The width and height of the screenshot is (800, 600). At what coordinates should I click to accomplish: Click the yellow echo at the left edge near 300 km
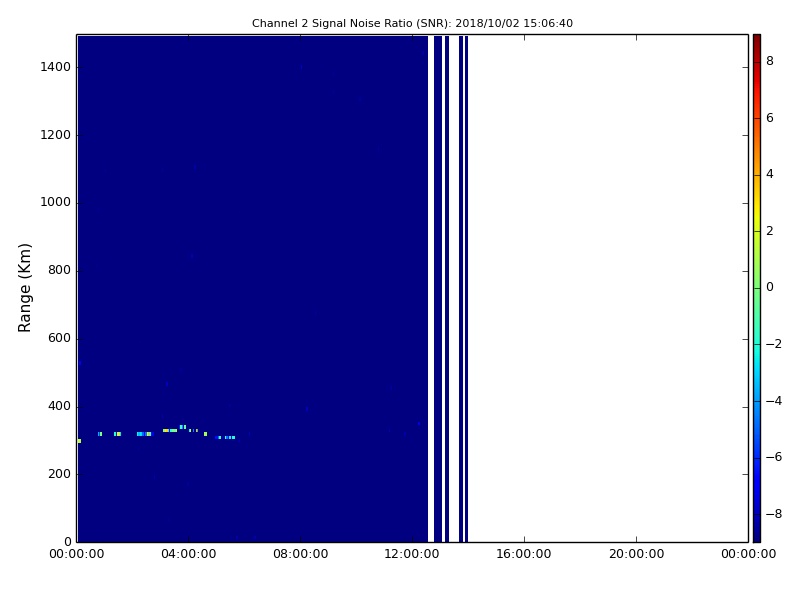click(80, 441)
